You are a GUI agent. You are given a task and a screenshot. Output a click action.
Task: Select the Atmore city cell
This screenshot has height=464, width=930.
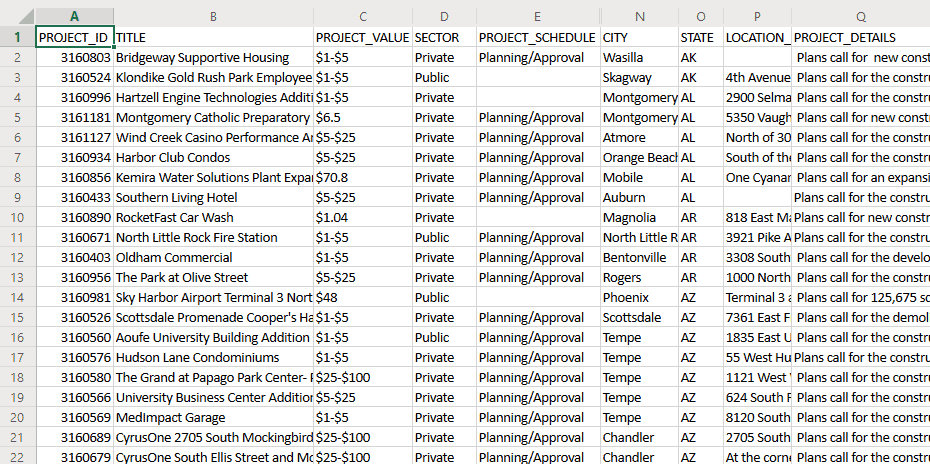point(639,138)
